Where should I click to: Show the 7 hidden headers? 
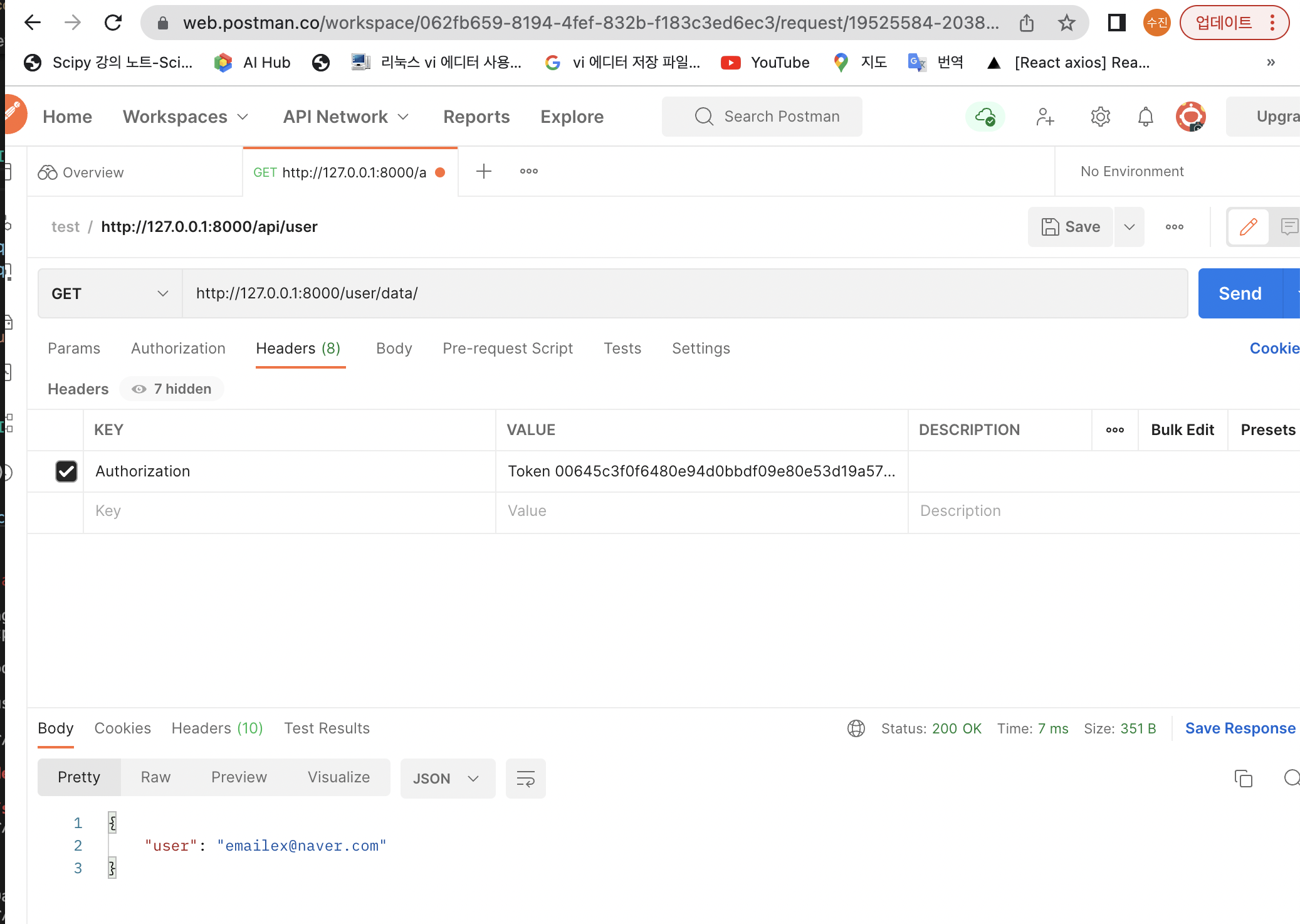172,389
